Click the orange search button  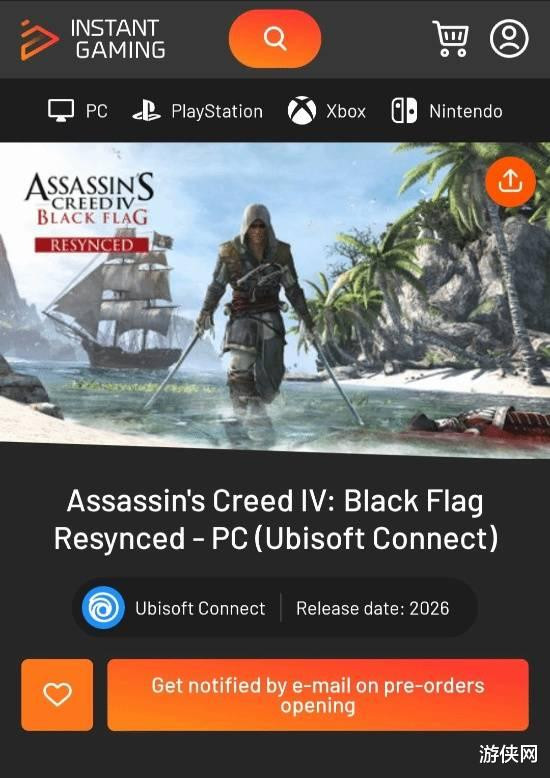(x=275, y=38)
